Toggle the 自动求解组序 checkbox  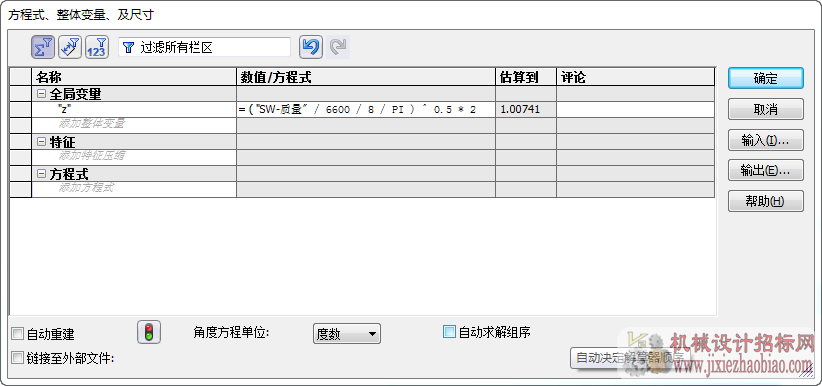click(449, 331)
